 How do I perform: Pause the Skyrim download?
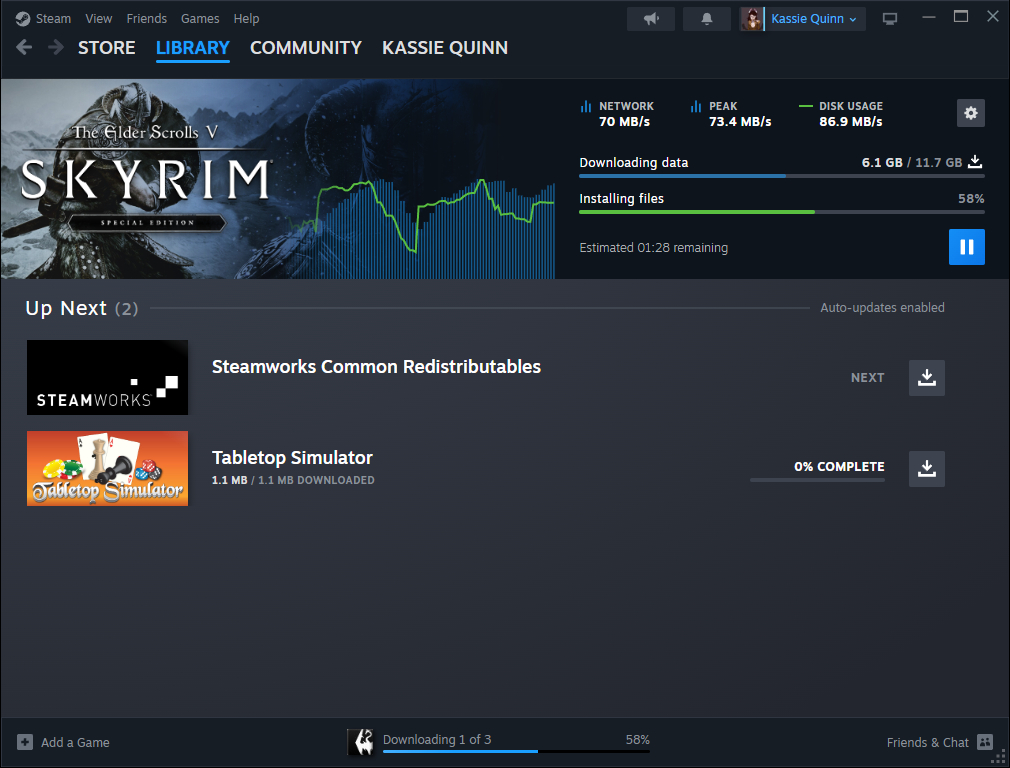pyautogui.click(x=966, y=247)
